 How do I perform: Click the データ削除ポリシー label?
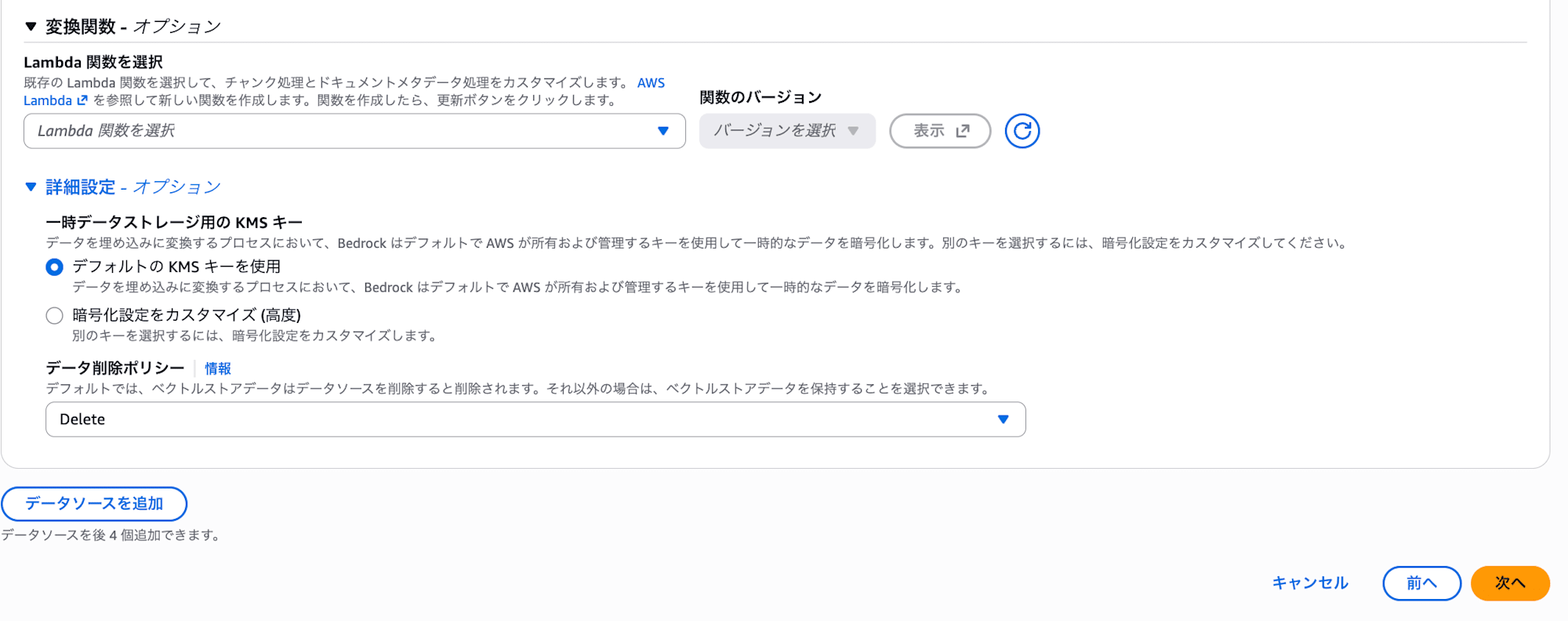(115, 368)
